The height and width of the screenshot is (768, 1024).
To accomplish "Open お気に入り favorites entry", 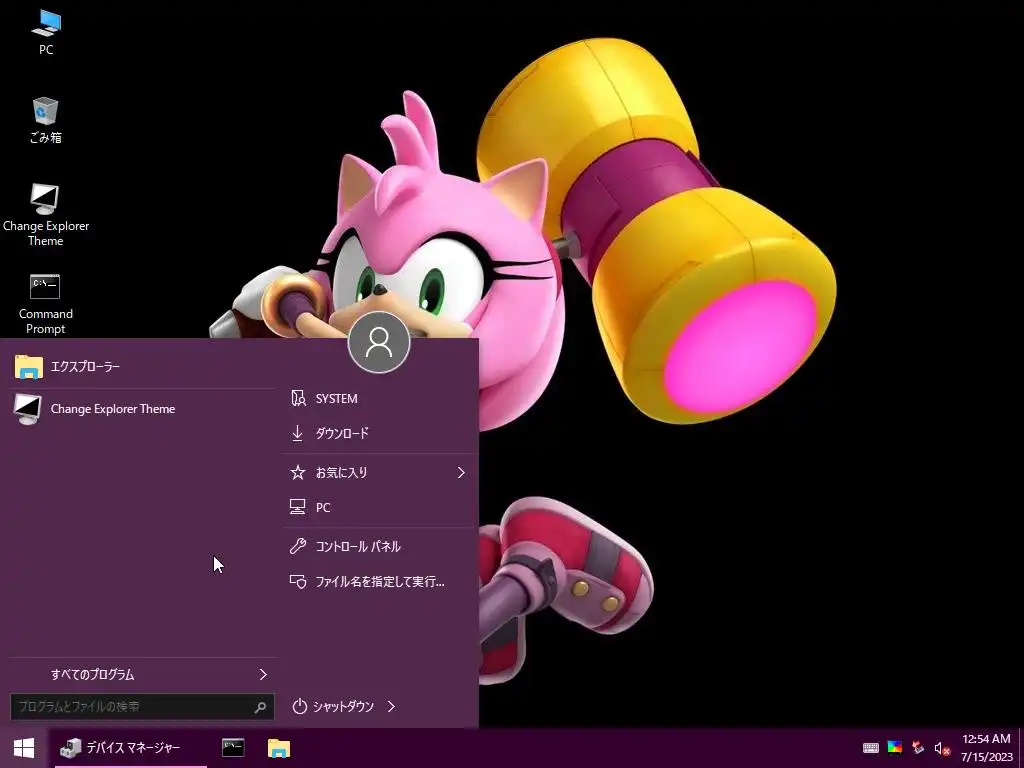I will click(378, 472).
